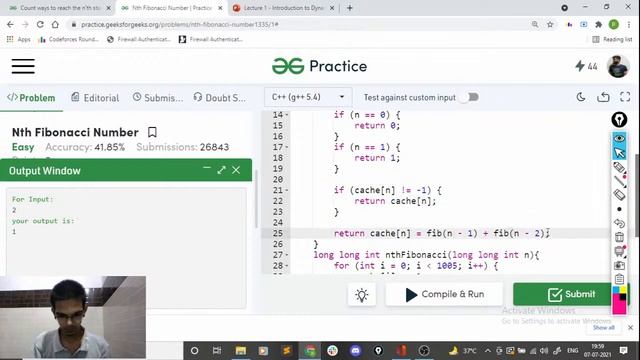Open the Doubt Support tab

click(220, 98)
